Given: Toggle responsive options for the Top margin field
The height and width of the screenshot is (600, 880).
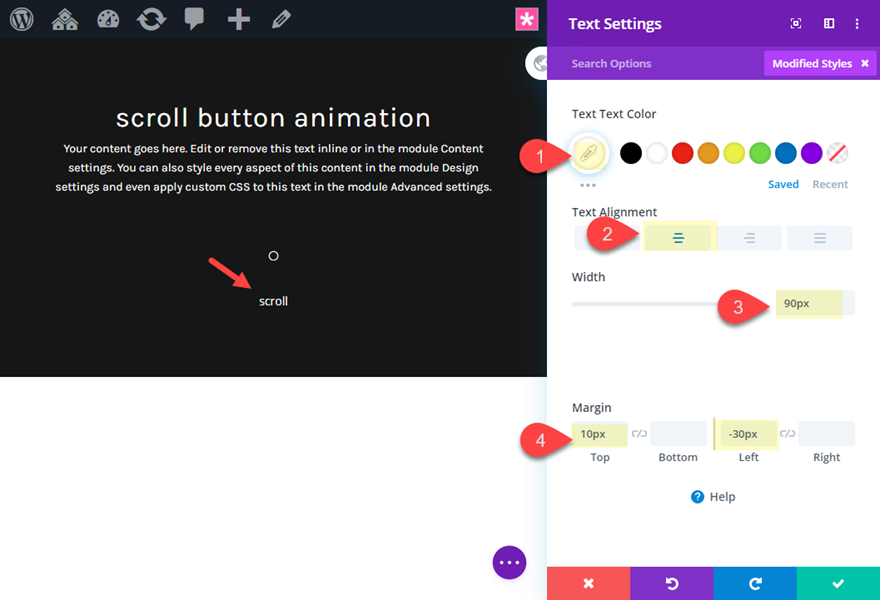Looking at the screenshot, I should tap(640, 433).
